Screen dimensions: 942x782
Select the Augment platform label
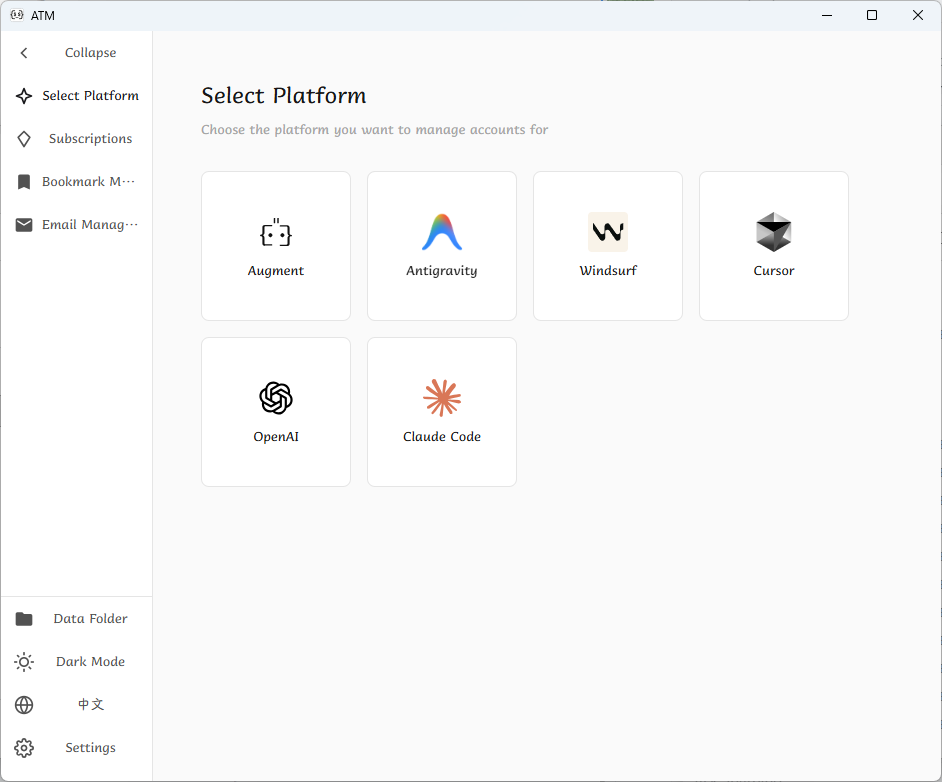[x=276, y=271]
